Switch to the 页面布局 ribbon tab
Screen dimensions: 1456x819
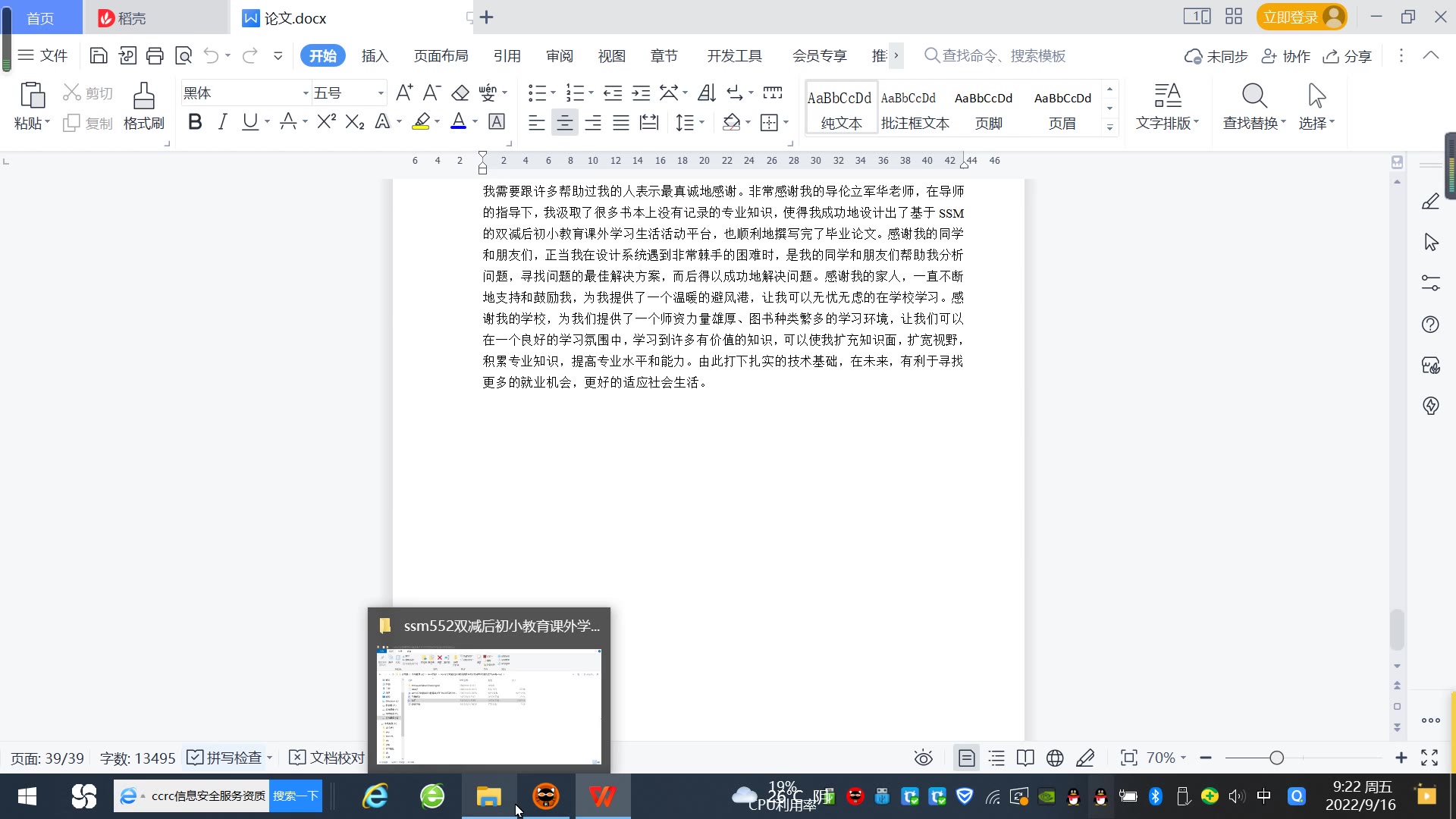pyautogui.click(x=441, y=56)
